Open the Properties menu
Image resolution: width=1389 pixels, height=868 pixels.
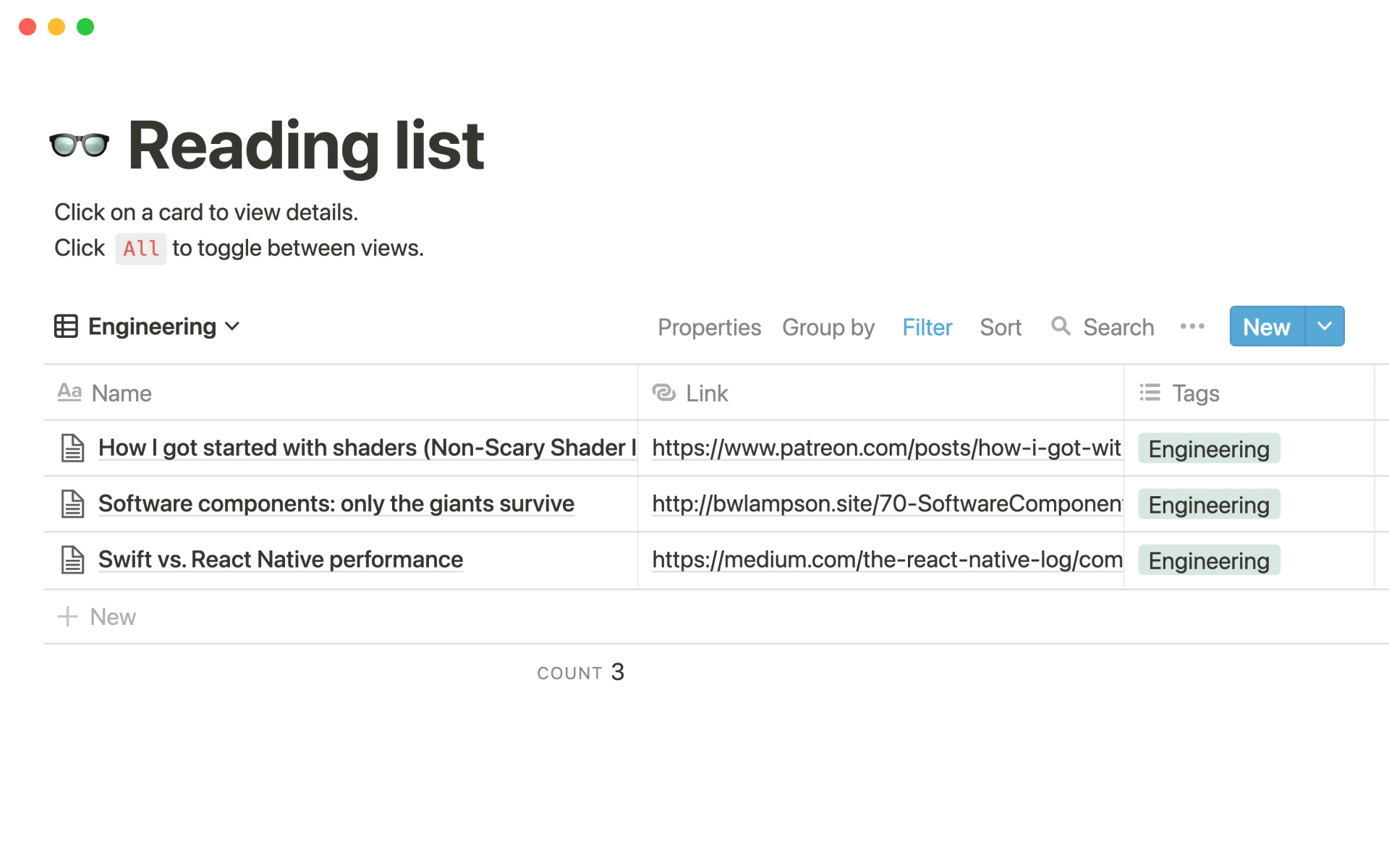tap(709, 327)
